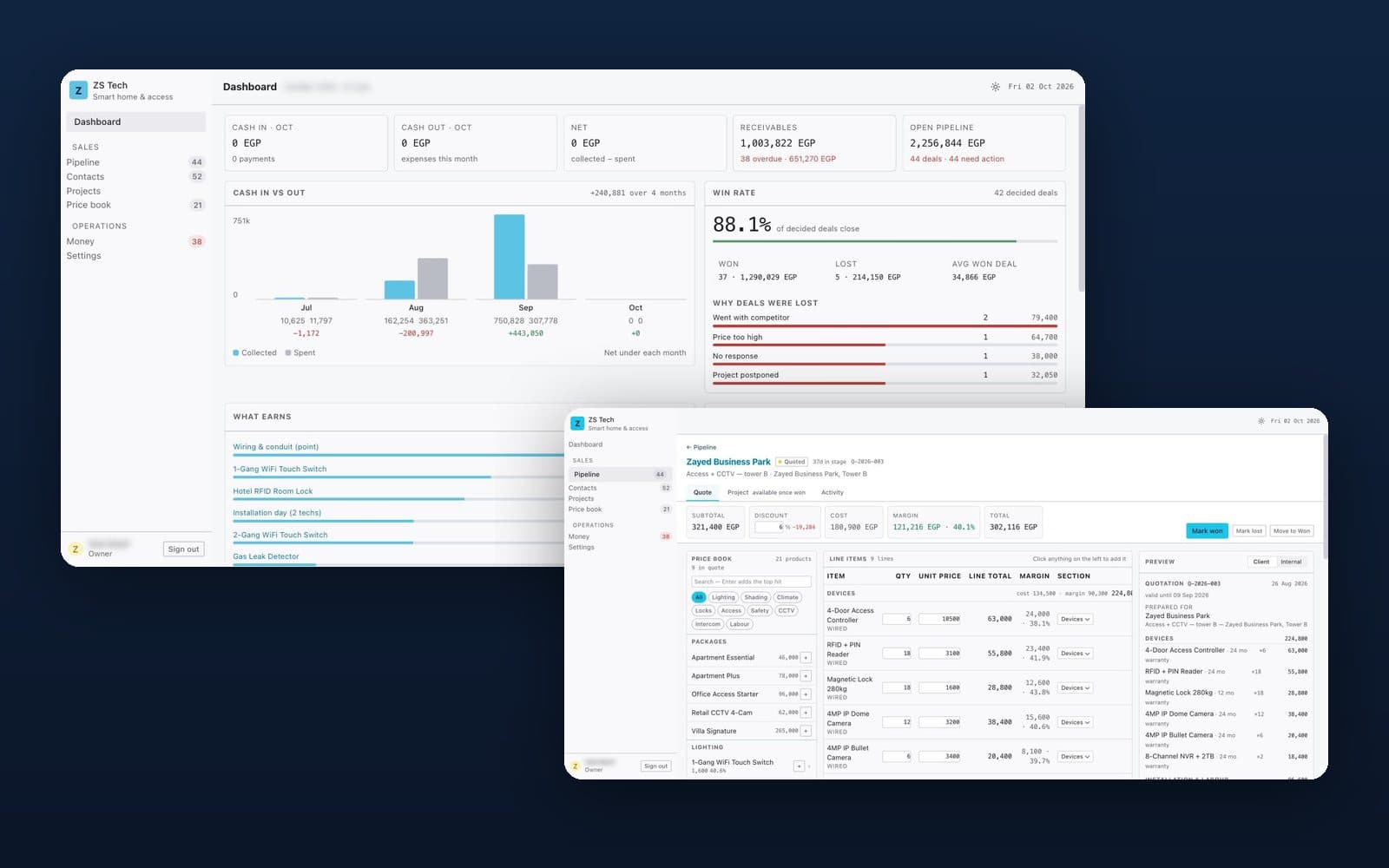Switch to the Activity tab
Image resolution: width=1389 pixels, height=868 pixels.
point(832,492)
